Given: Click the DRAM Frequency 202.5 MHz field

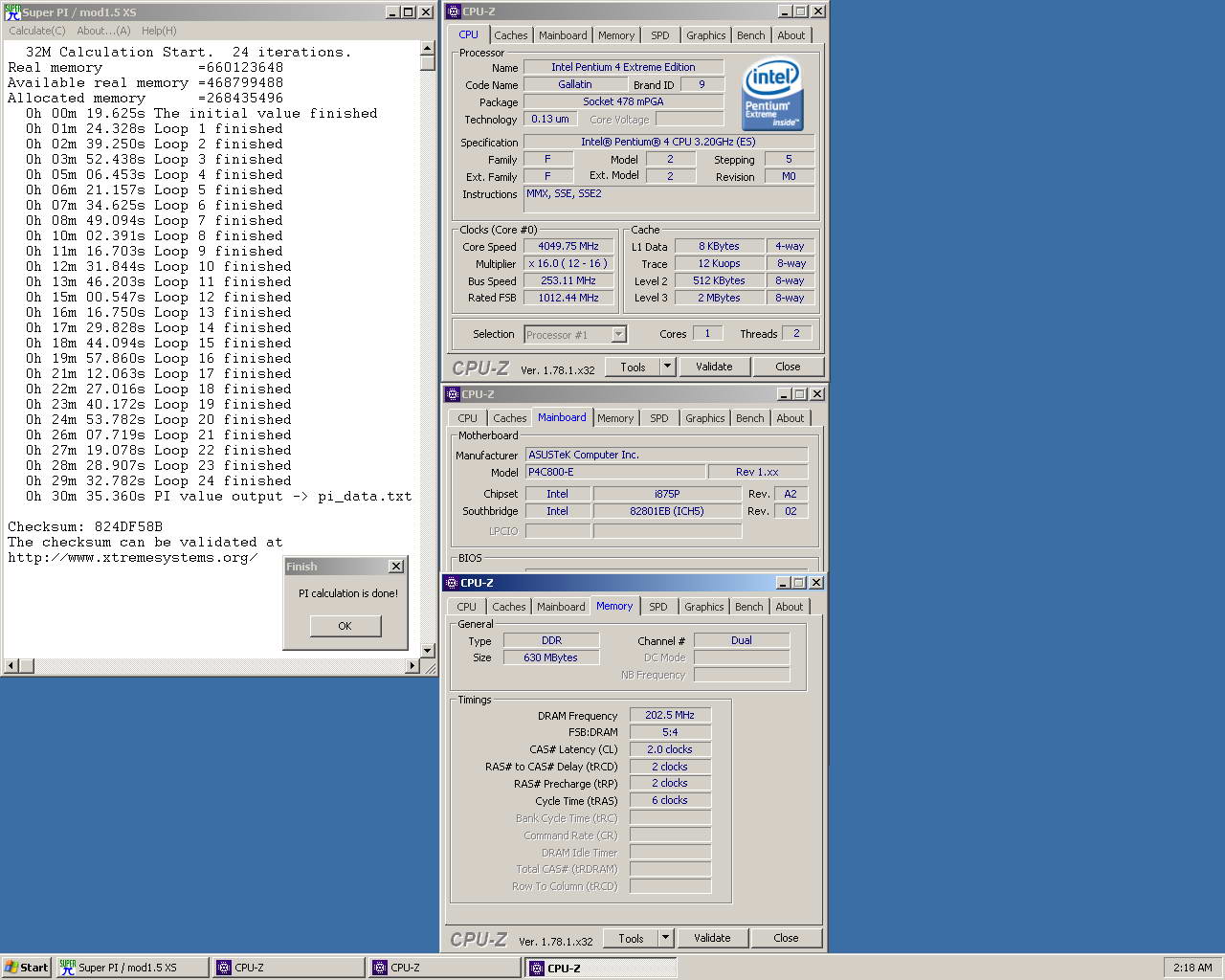Looking at the screenshot, I should pos(670,715).
